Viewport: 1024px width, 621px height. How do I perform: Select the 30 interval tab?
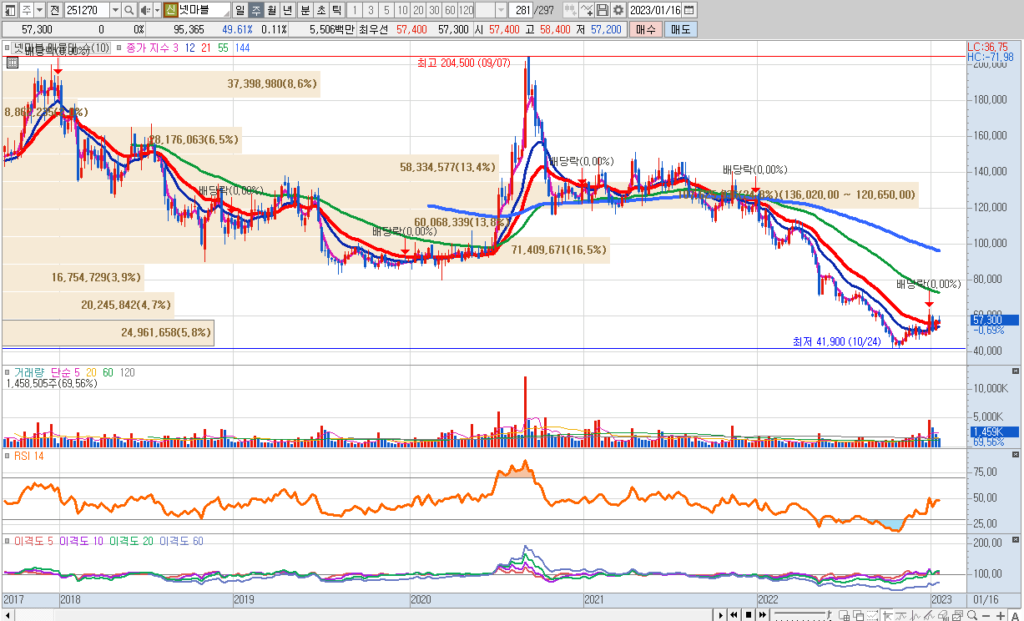pyautogui.click(x=434, y=10)
